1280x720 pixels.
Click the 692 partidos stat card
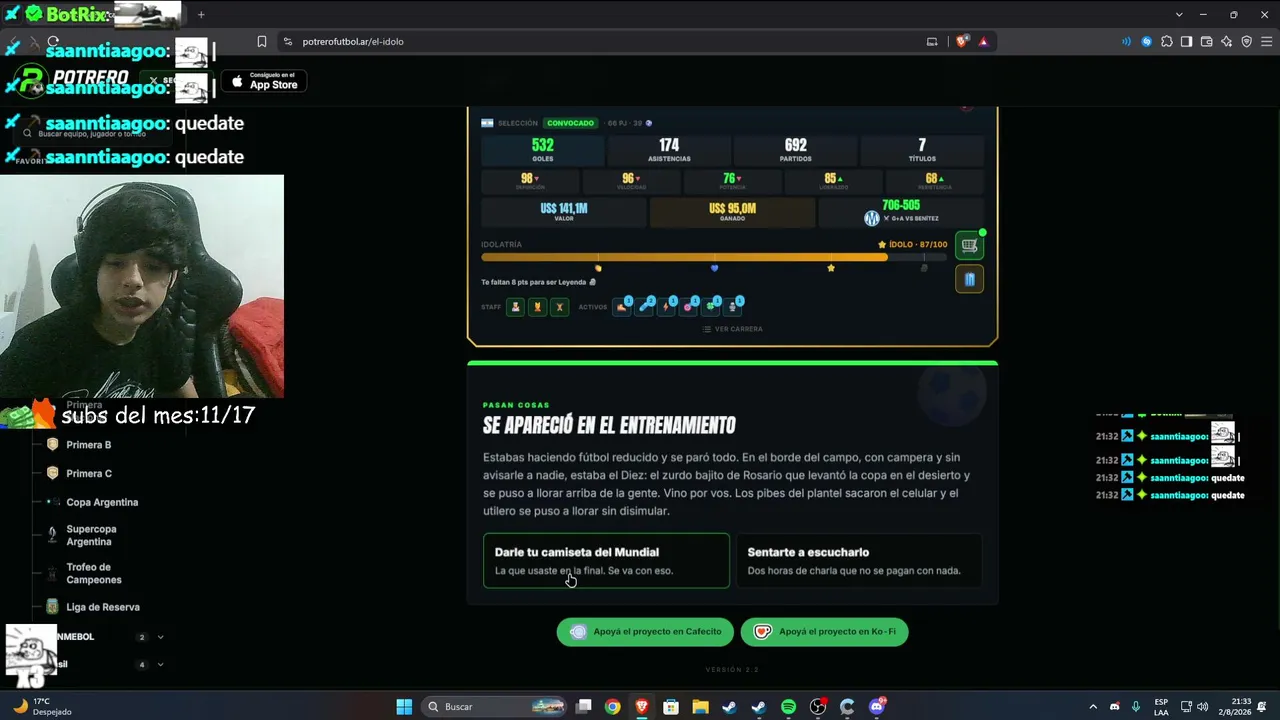coord(796,150)
